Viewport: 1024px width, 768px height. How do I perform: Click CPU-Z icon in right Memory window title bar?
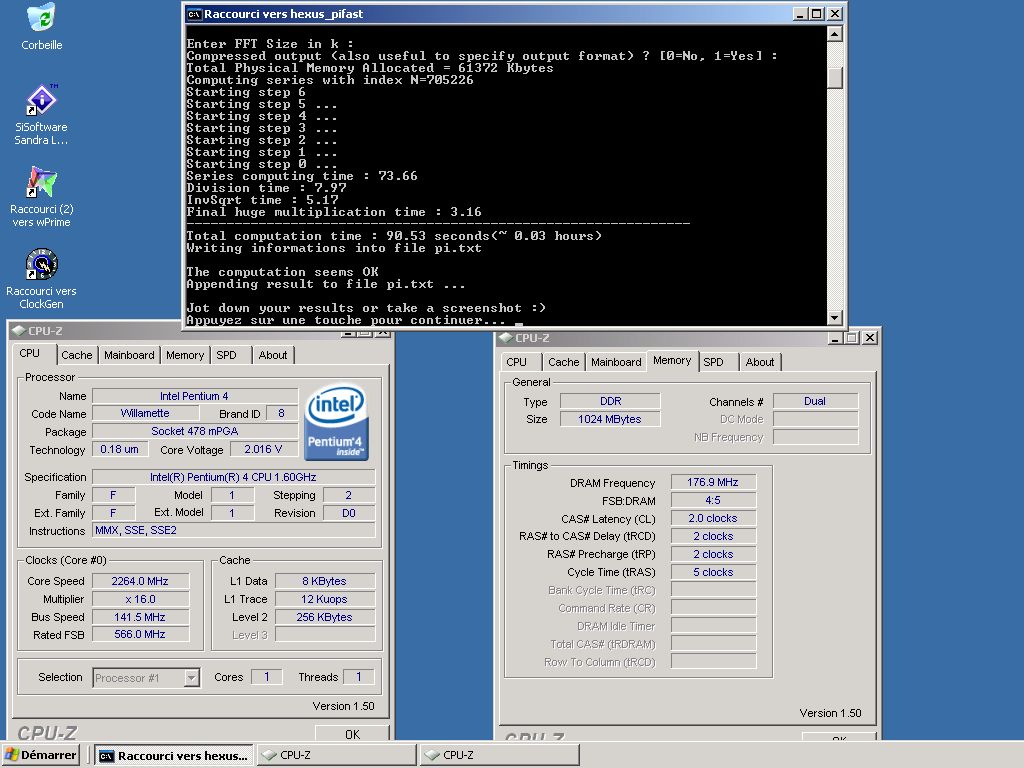pyautogui.click(x=505, y=338)
